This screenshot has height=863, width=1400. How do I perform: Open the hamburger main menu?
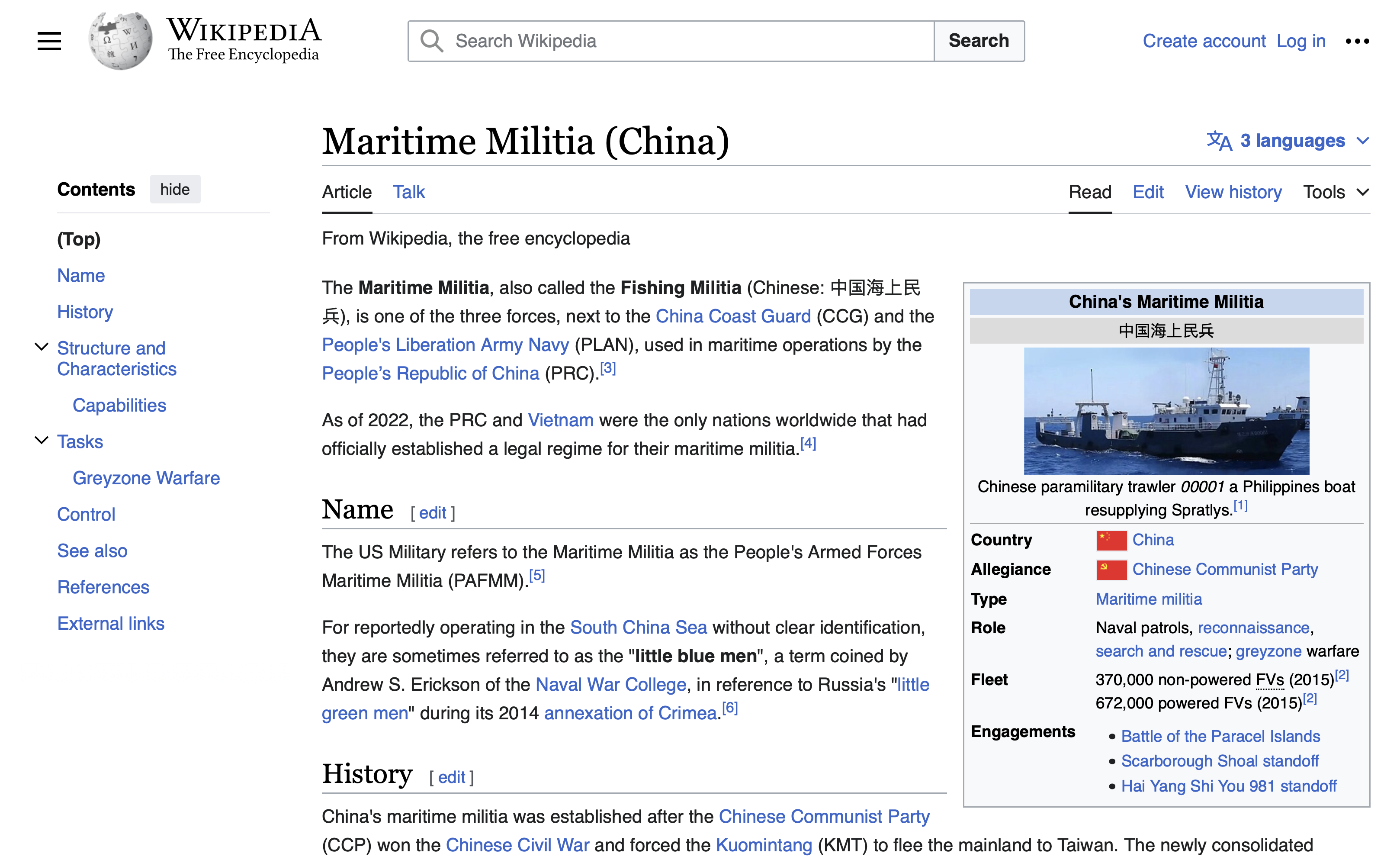tap(49, 41)
